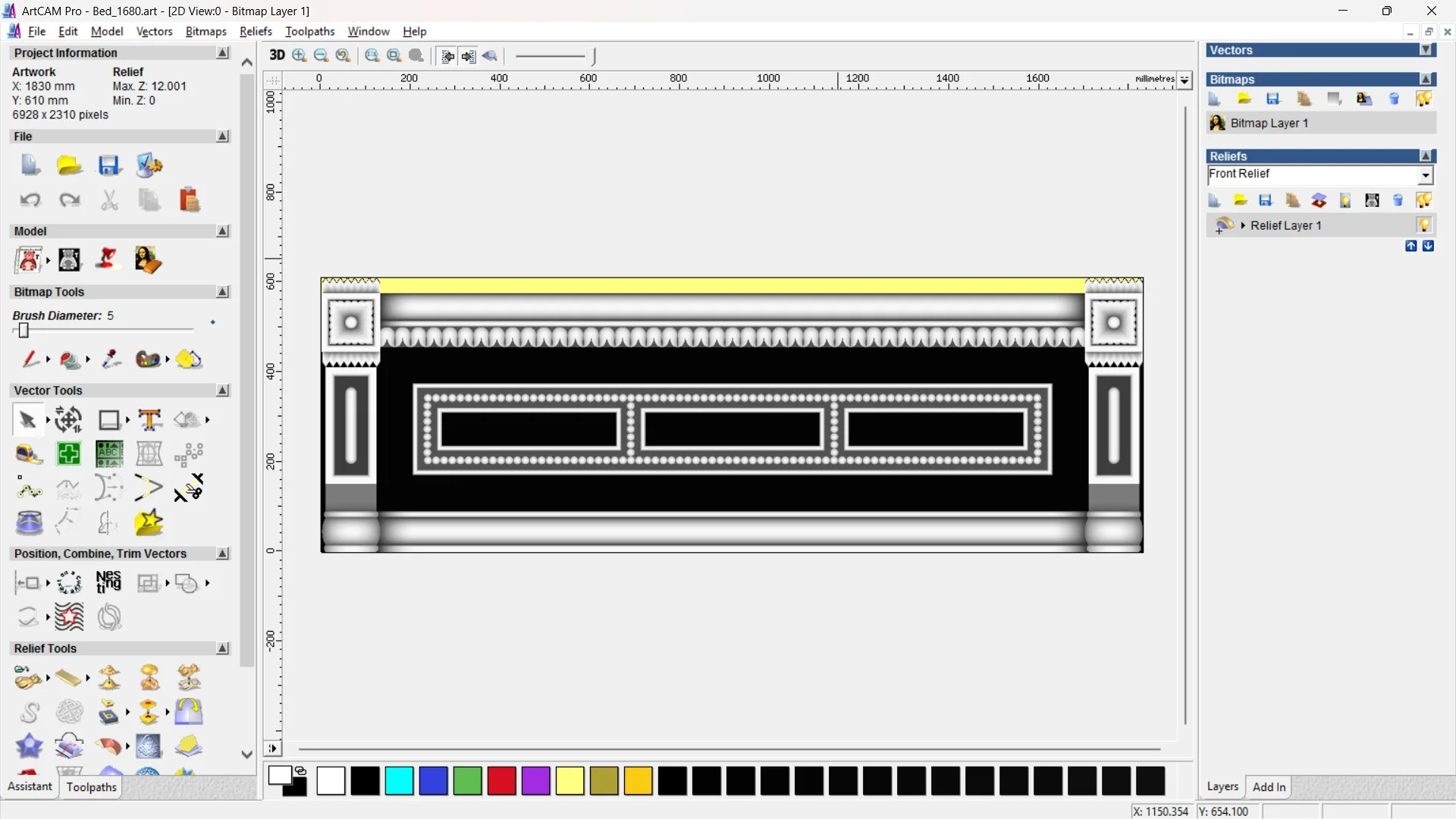Expand the Vectors panel arrow
Screen dimensions: 1456x819
1426,50
